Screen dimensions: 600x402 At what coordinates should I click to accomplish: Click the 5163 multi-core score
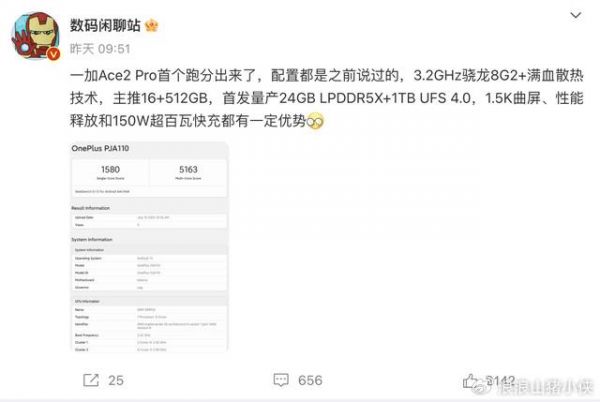[188, 169]
